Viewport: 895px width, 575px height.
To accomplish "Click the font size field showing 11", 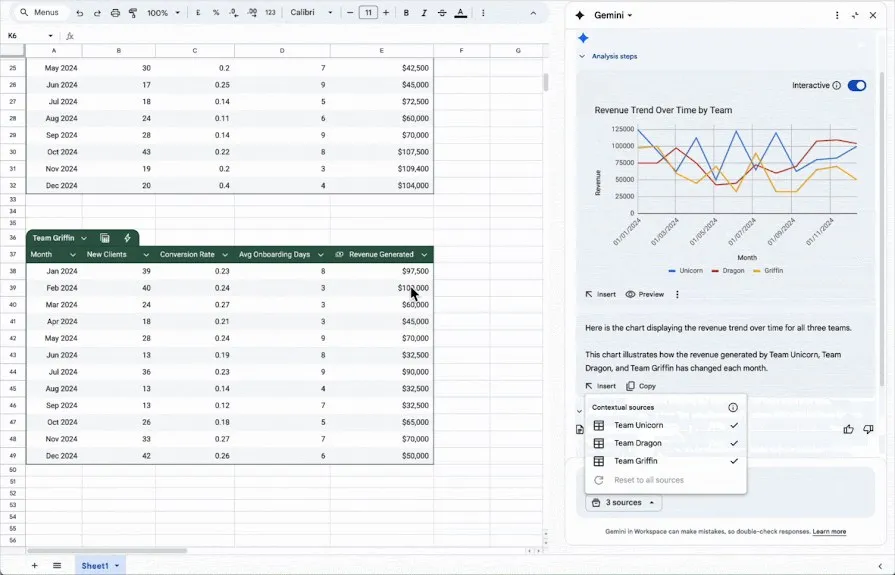I will click(x=368, y=13).
